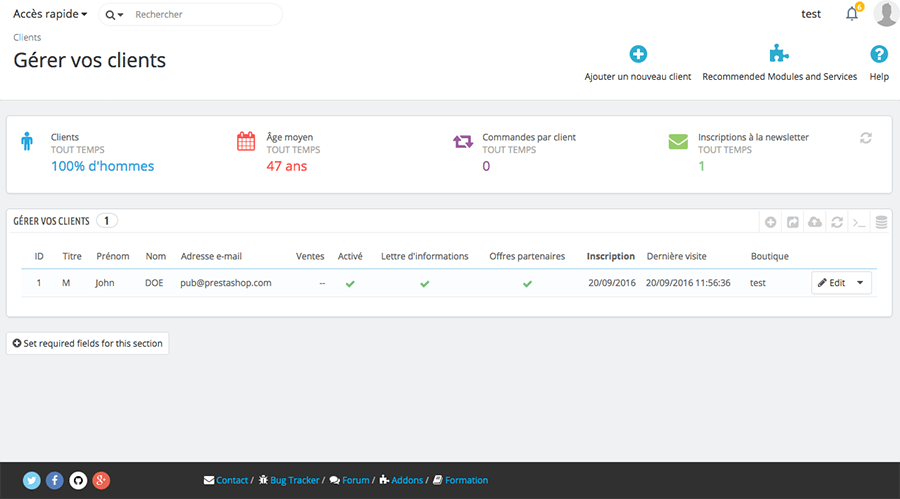
Task: Open the search scope dropdown
Action: coord(115,15)
